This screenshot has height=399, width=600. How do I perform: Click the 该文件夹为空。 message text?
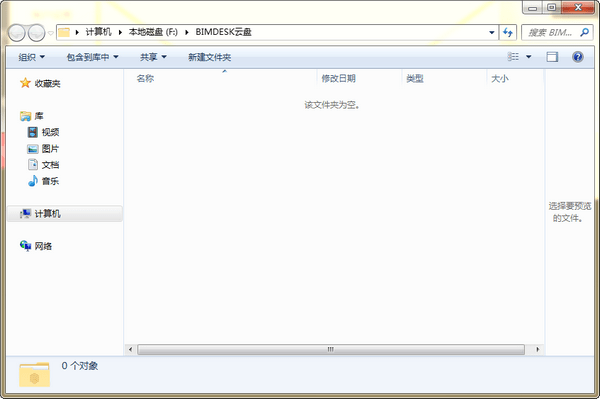[332, 105]
